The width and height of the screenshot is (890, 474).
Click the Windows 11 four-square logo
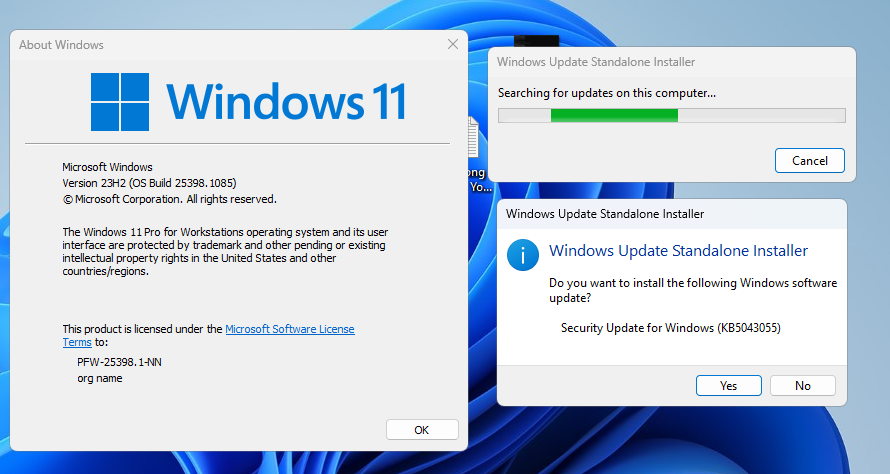(x=120, y=102)
